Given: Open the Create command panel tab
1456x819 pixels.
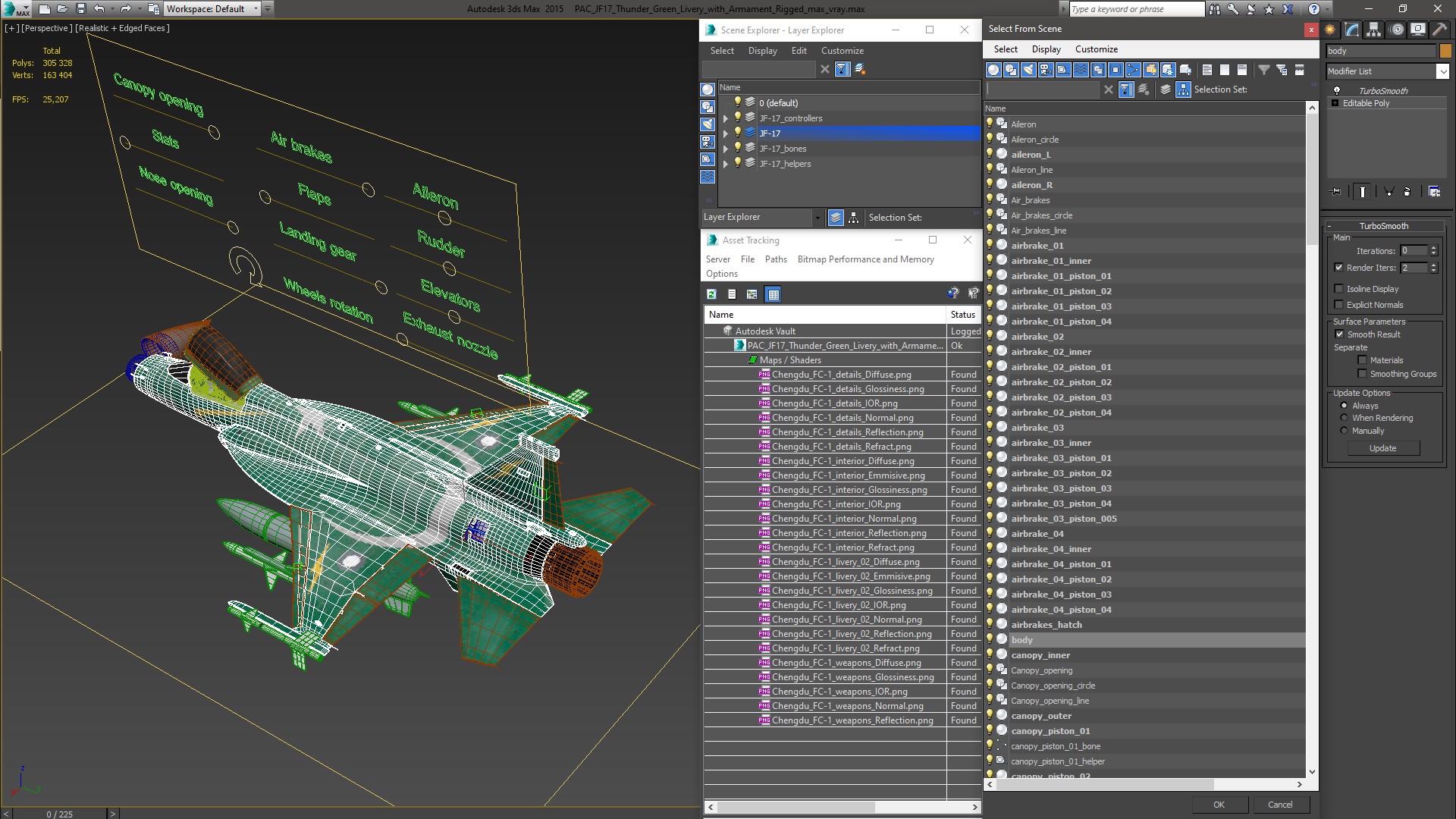Looking at the screenshot, I should tap(1330, 30).
